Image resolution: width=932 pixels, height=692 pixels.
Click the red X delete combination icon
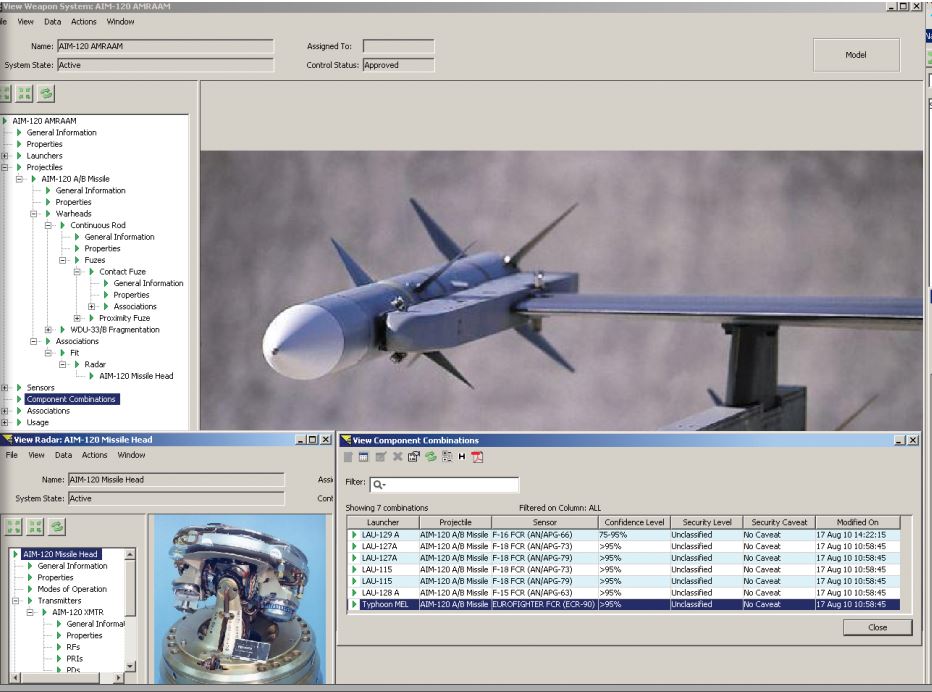pyautogui.click(x=396, y=456)
